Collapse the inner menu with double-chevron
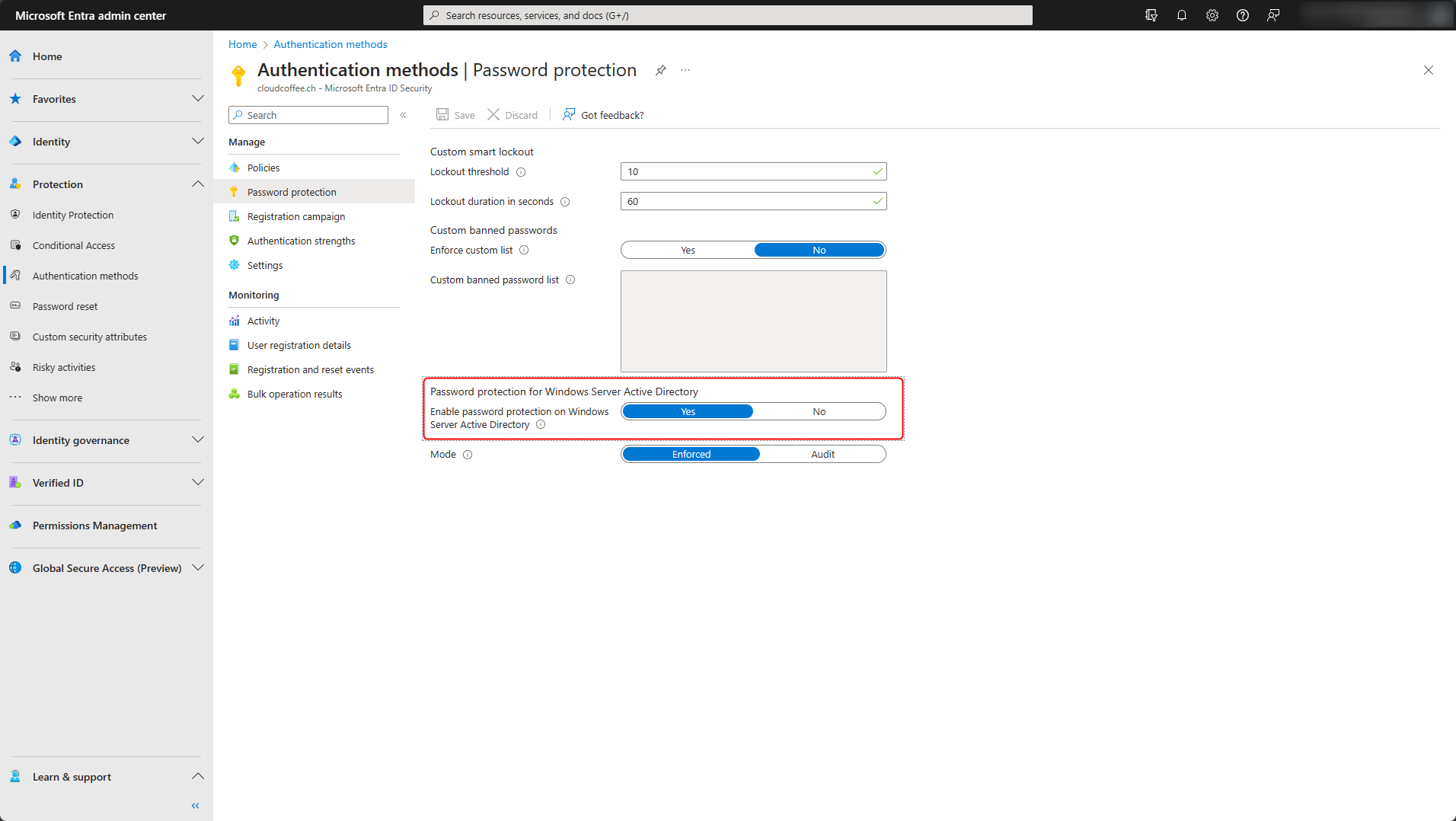 [403, 115]
